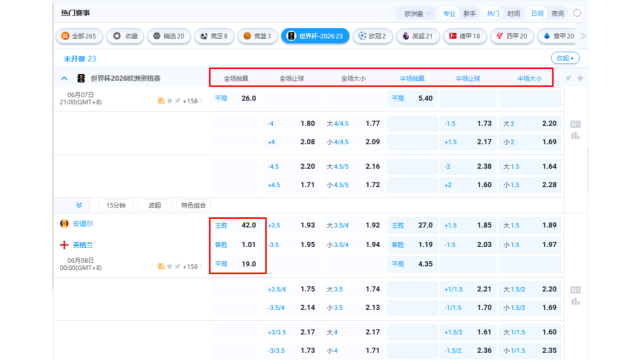Open the 欧冠 2 tab
This screenshot has height=360, width=640.
coord(373,36)
